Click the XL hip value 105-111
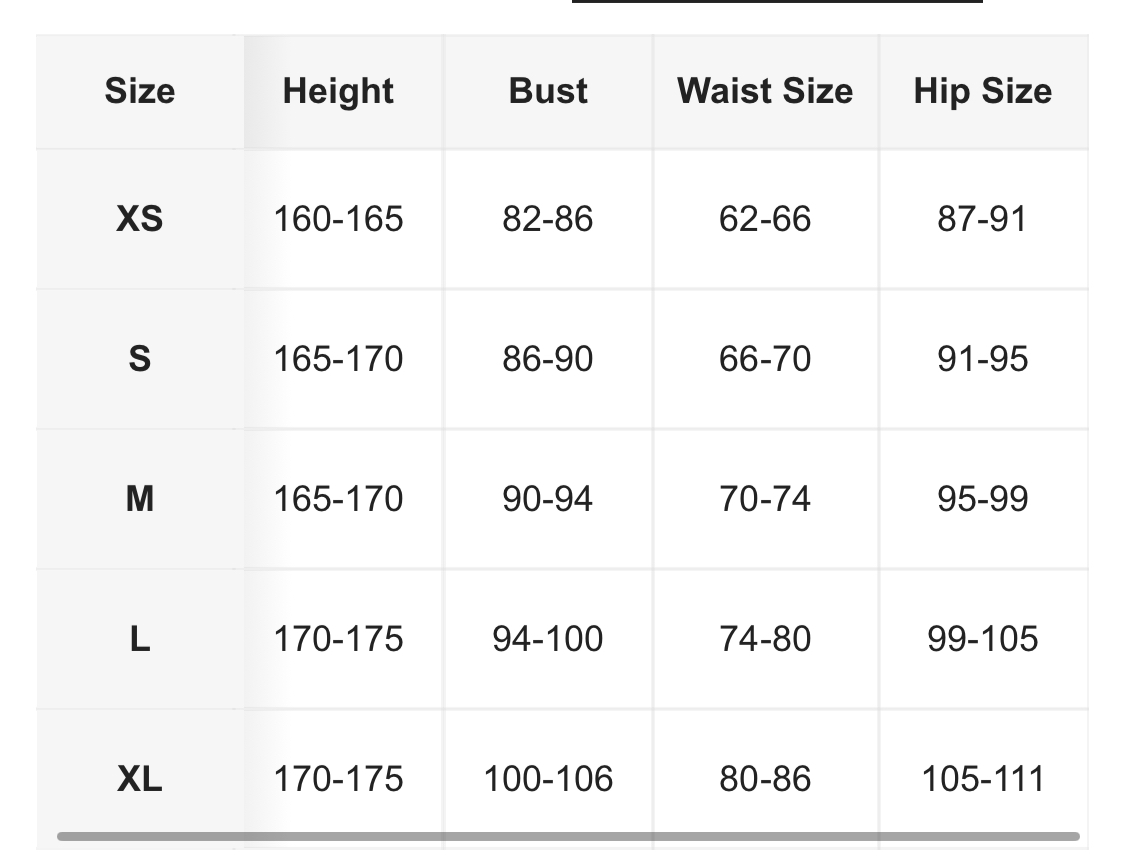 coord(982,778)
